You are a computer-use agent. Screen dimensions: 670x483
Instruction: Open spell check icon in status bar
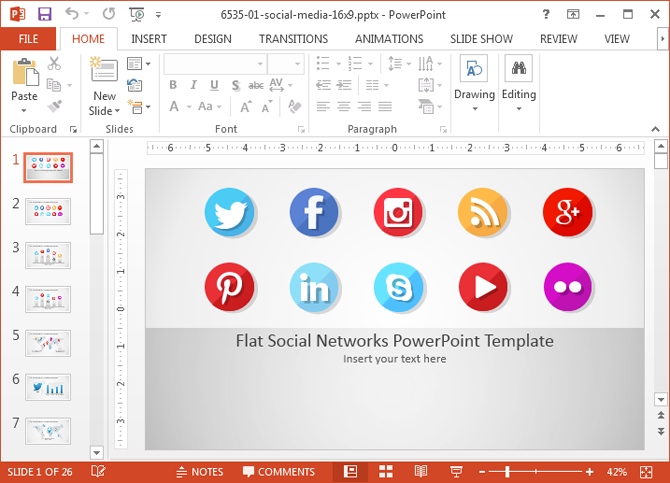98,471
